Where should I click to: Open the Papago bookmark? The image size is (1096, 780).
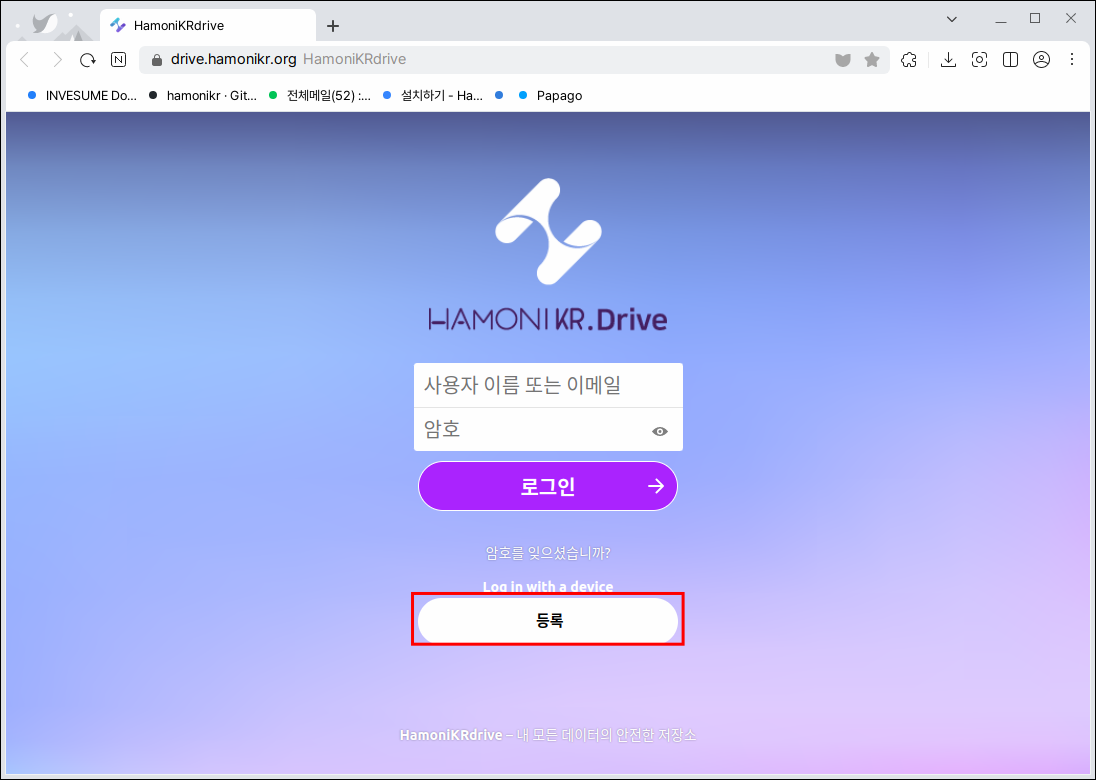tap(558, 96)
